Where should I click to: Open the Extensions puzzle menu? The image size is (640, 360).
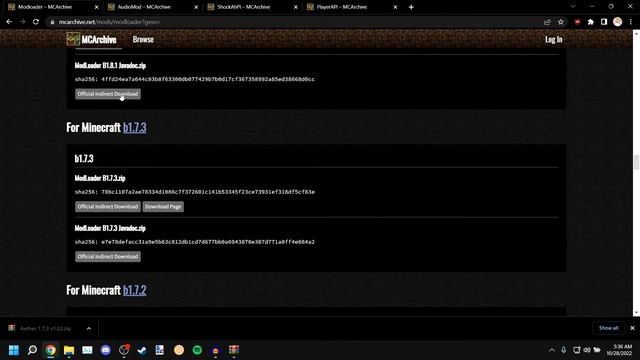(x=591, y=22)
